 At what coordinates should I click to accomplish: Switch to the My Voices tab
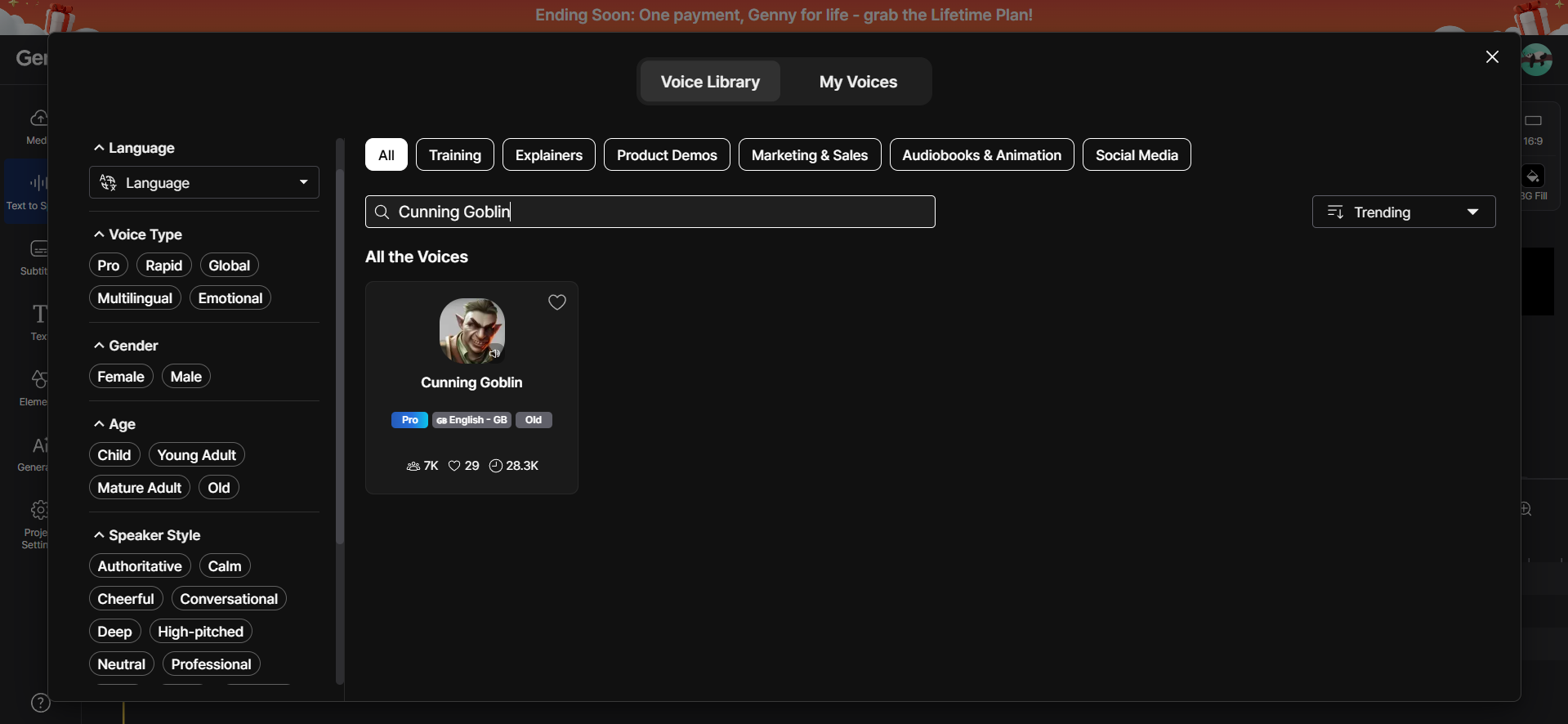pos(858,82)
